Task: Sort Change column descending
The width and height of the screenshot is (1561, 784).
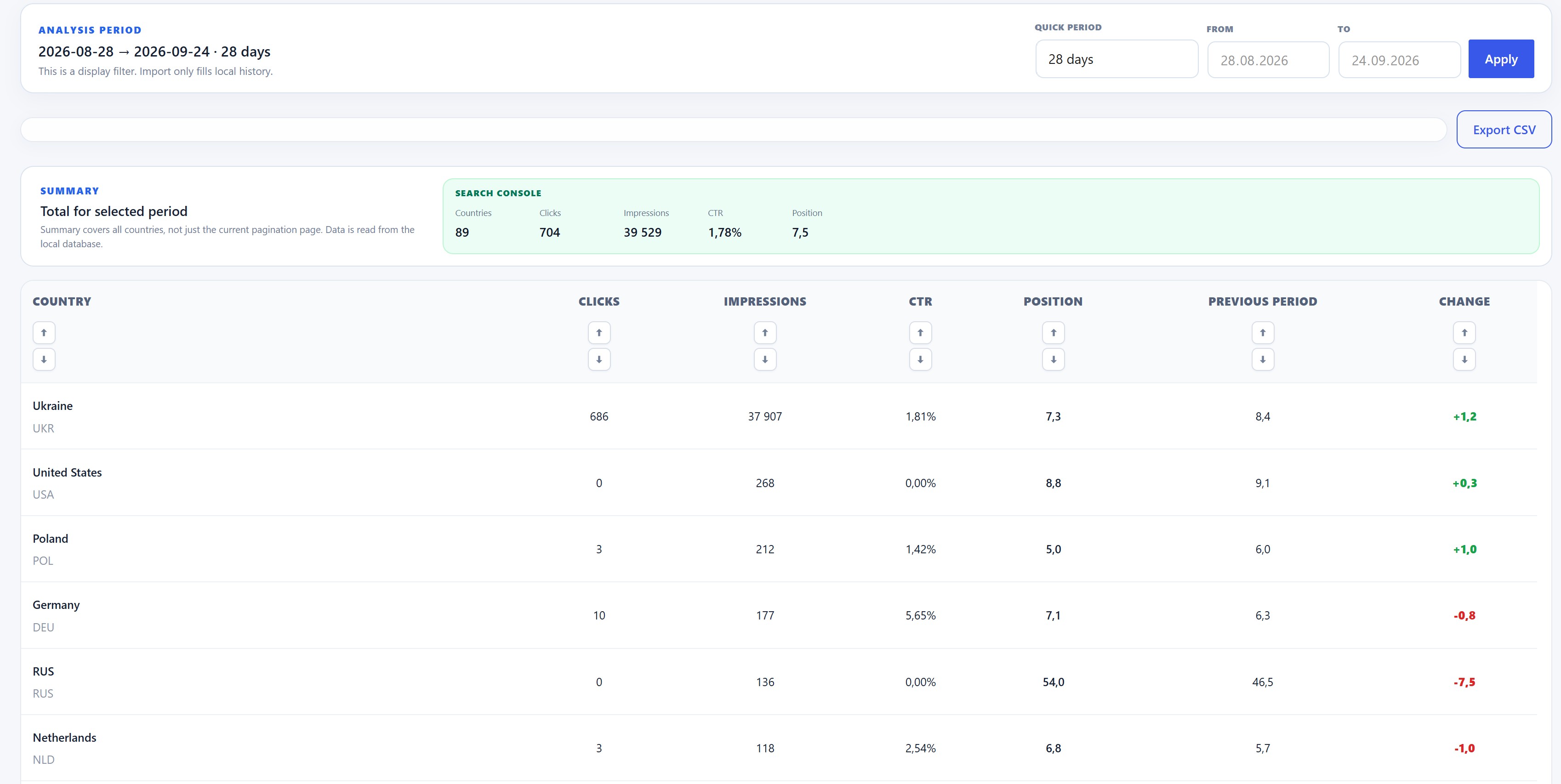Action: click(1464, 359)
